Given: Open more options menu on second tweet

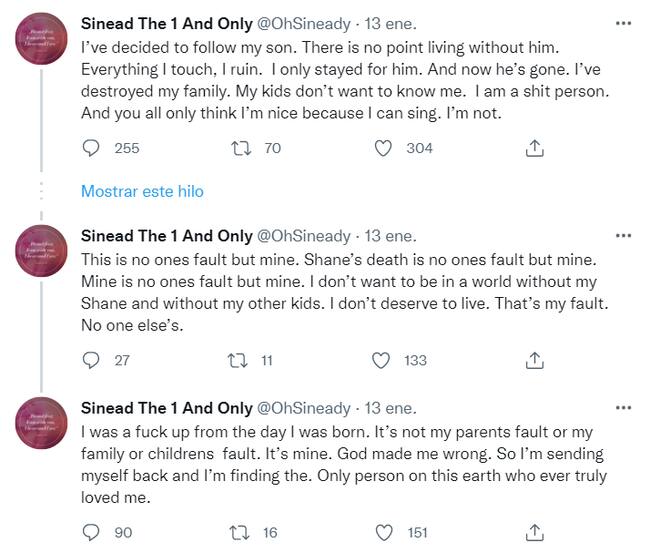Looking at the screenshot, I should click(x=624, y=236).
